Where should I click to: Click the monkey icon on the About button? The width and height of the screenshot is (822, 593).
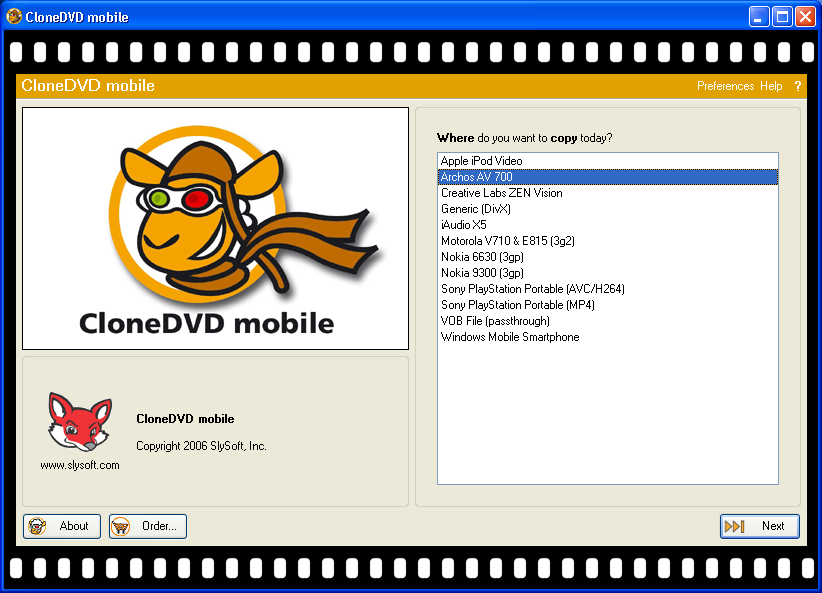click(x=38, y=526)
